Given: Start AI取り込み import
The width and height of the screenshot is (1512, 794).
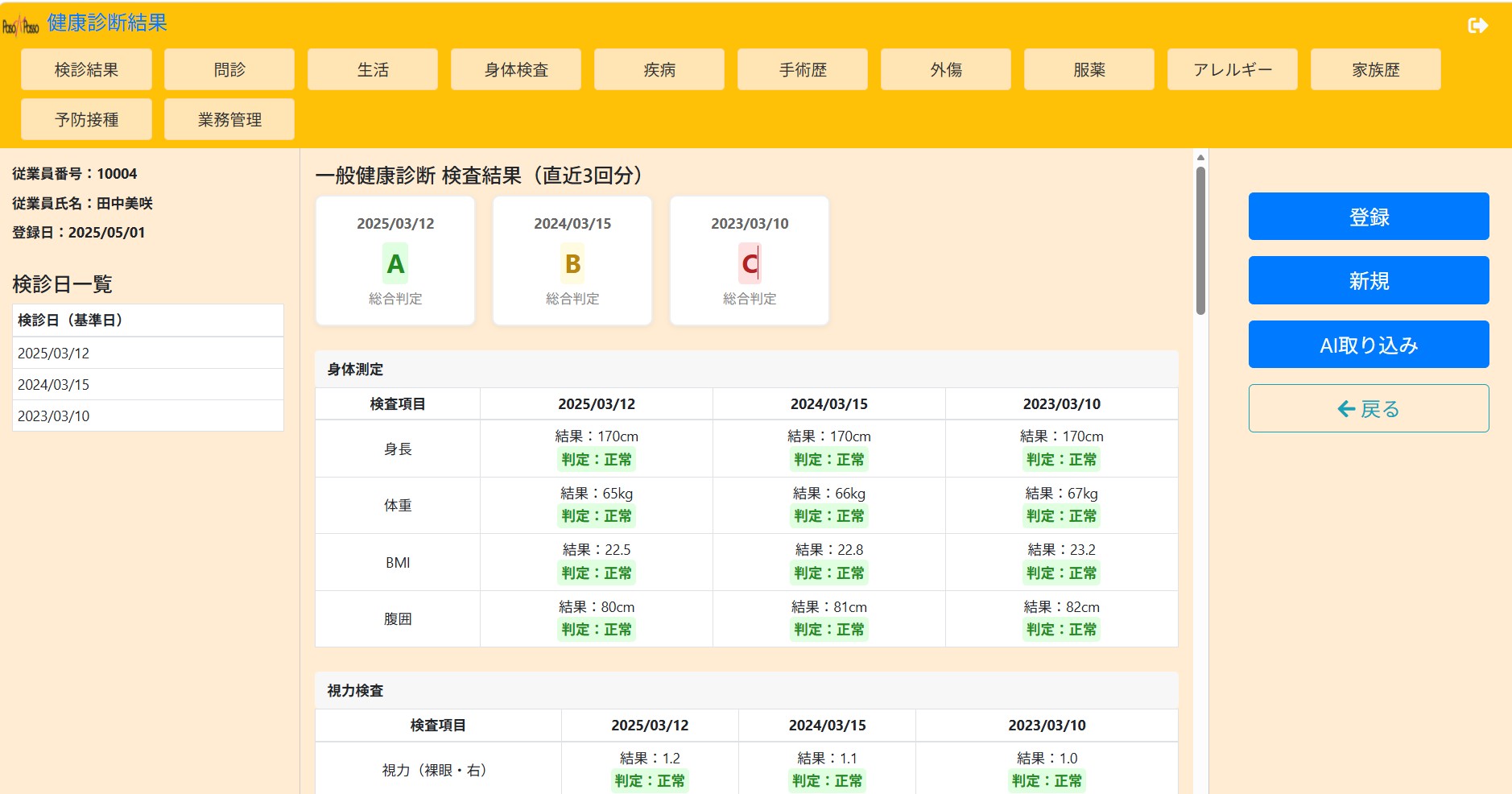Looking at the screenshot, I should 1368,345.
